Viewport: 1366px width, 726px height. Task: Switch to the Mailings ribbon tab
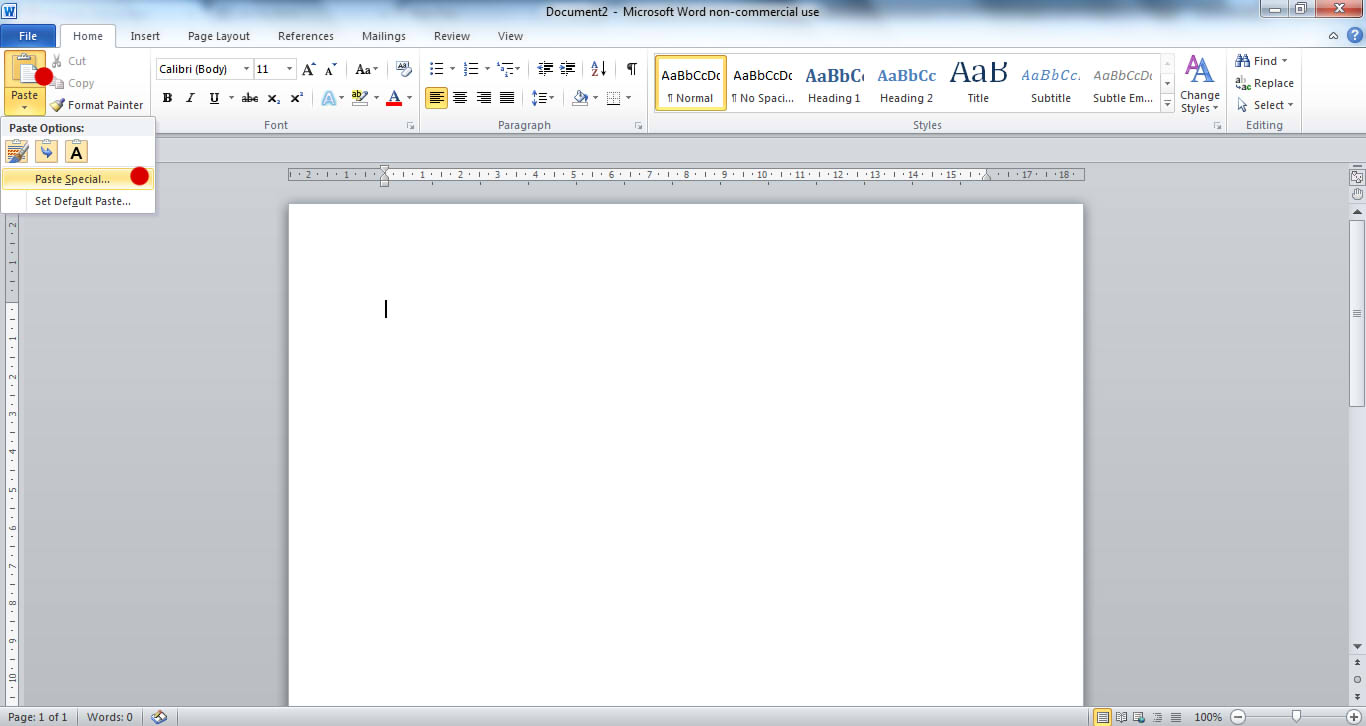[x=383, y=36]
